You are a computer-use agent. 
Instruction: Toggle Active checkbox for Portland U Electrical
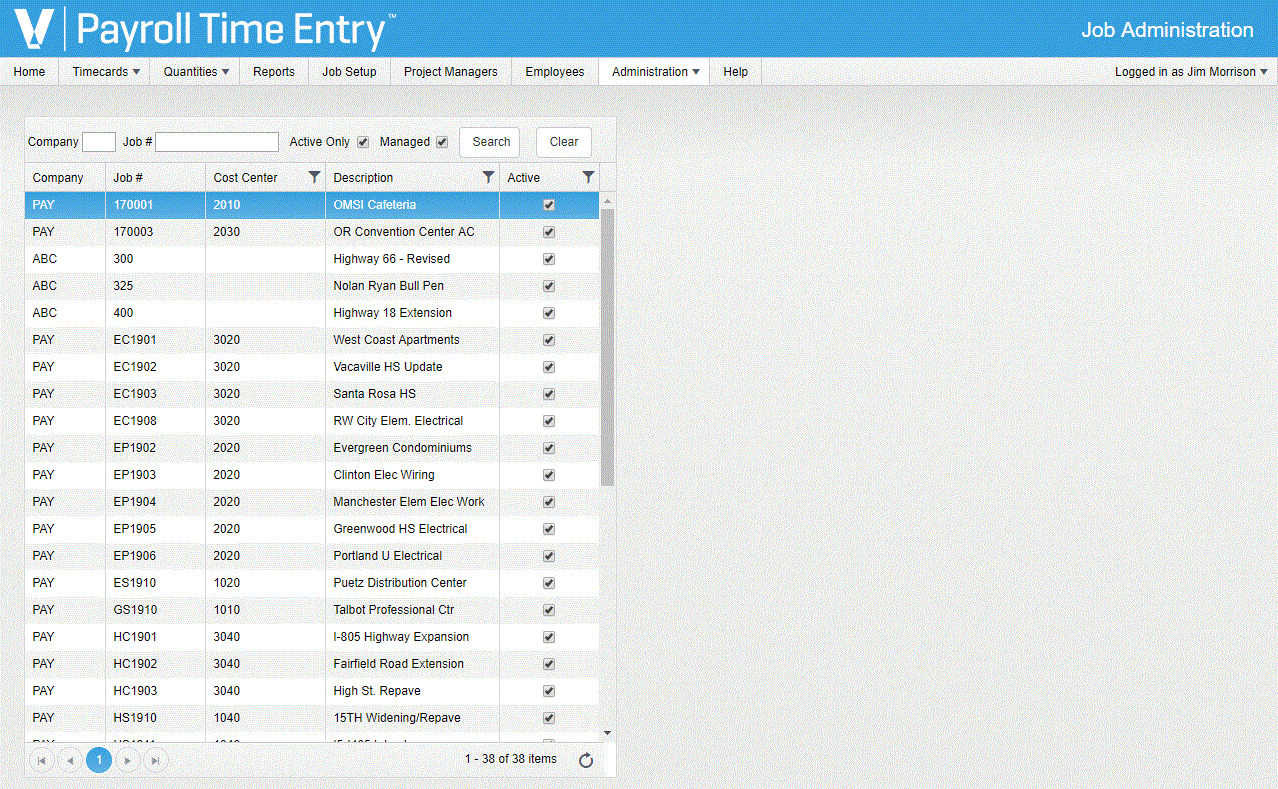[x=548, y=556]
